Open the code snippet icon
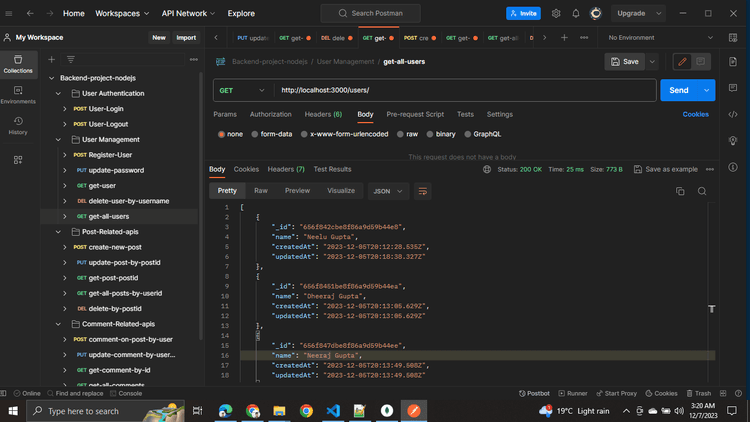The height and width of the screenshot is (422, 750). (733, 114)
